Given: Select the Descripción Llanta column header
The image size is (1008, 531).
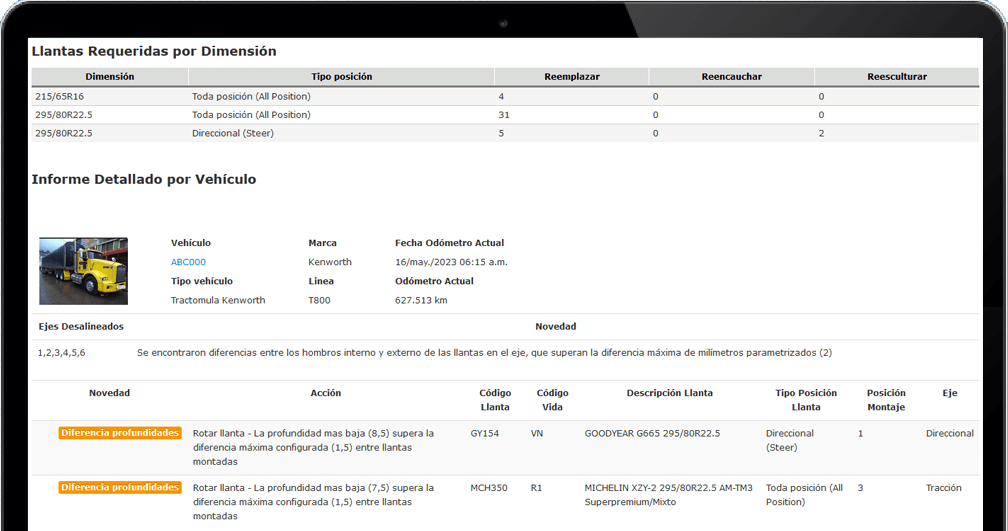Looking at the screenshot, I should [x=669, y=393].
